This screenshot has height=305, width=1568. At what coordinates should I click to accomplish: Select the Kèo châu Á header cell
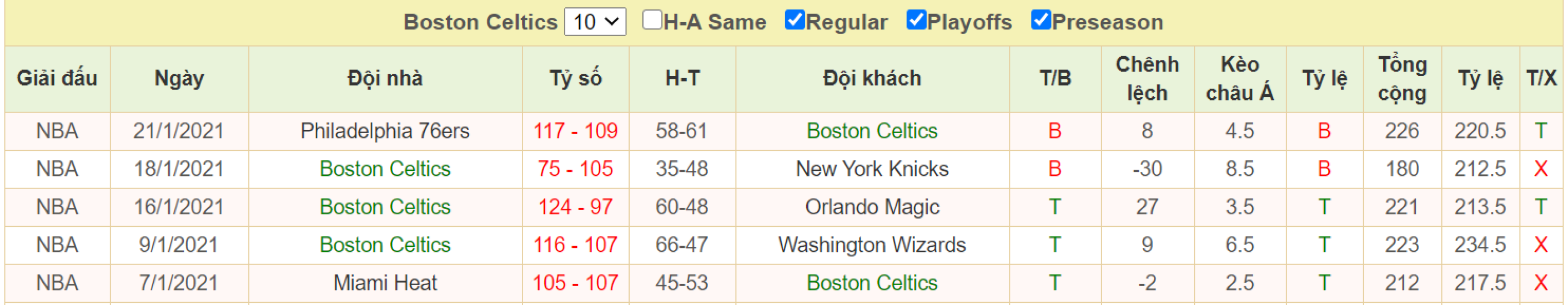coord(1239,78)
